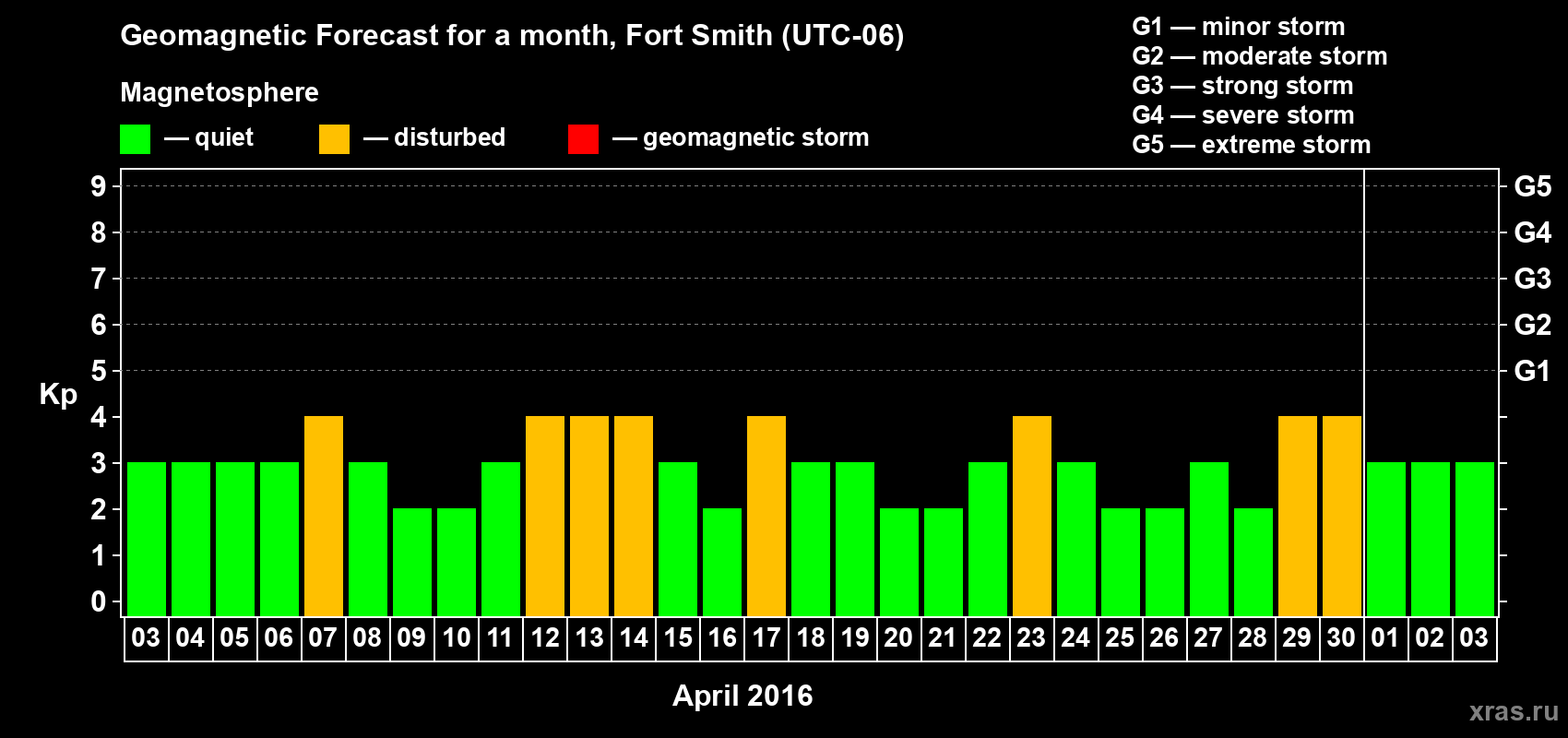Click the orange bar for April 30
Image resolution: width=1568 pixels, height=738 pixels.
[x=1342, y=517]
